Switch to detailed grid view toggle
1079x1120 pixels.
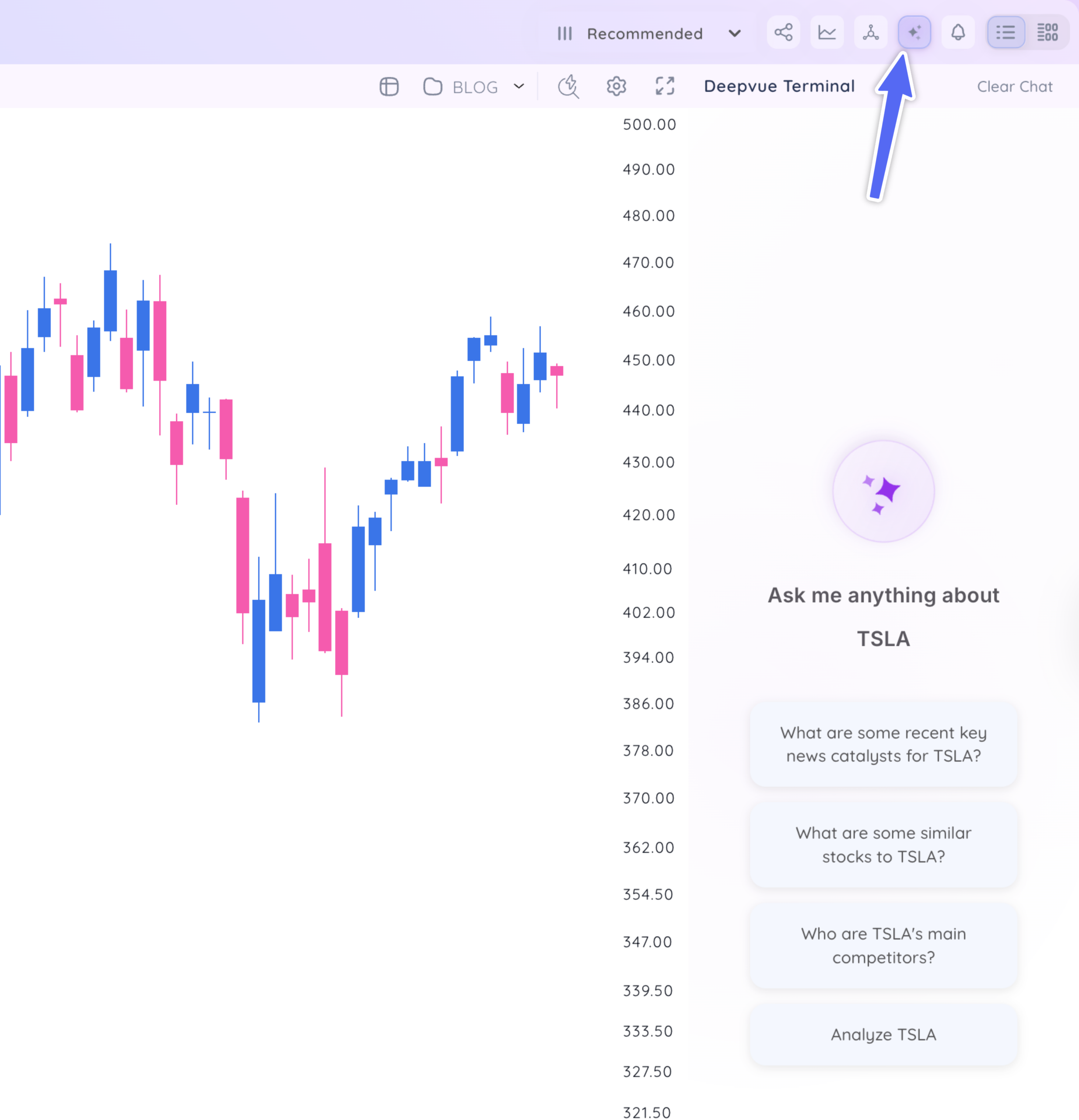[x=1047, y=32]
